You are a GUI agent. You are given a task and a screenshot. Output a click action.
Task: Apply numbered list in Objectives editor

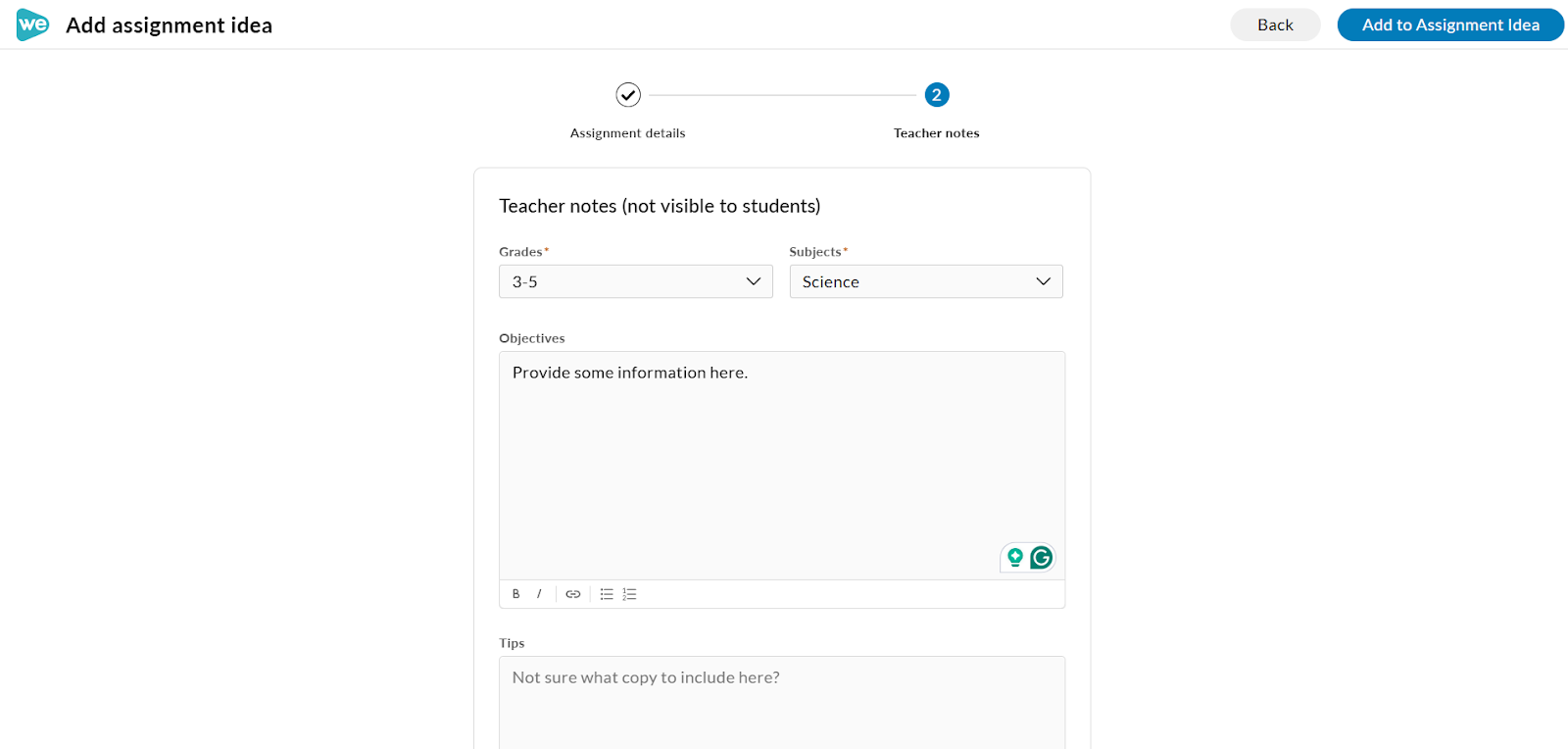(x=630, y=594)
